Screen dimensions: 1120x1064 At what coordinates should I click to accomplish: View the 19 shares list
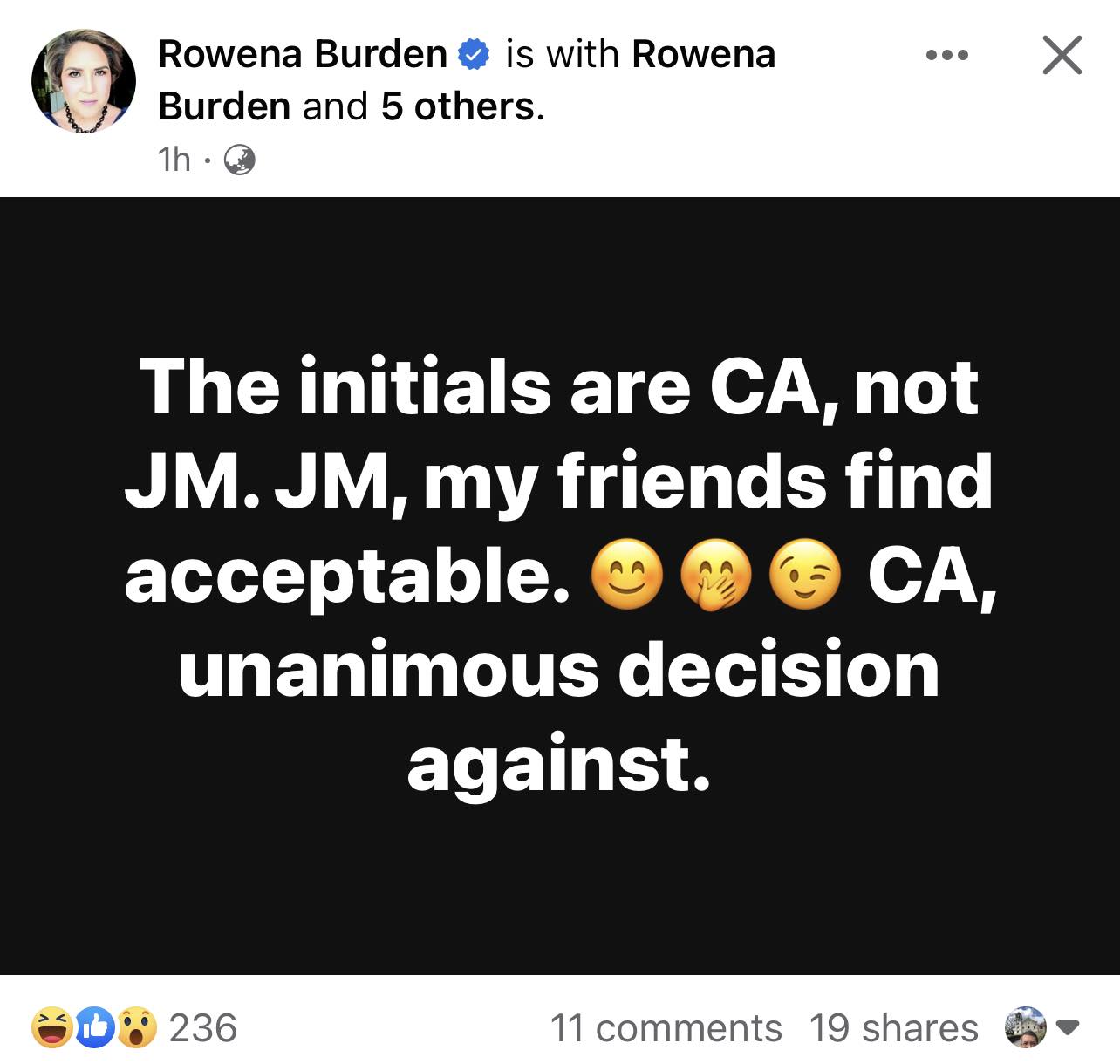click(893, 1028)
